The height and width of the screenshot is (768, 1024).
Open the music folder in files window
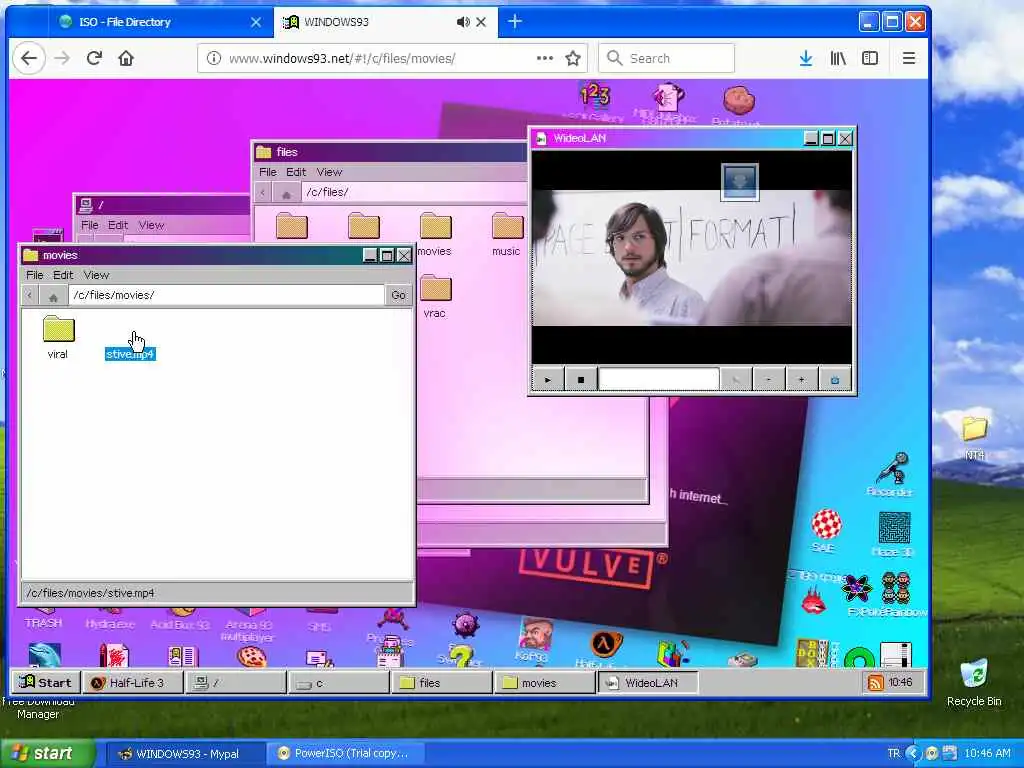coord(507,233)
